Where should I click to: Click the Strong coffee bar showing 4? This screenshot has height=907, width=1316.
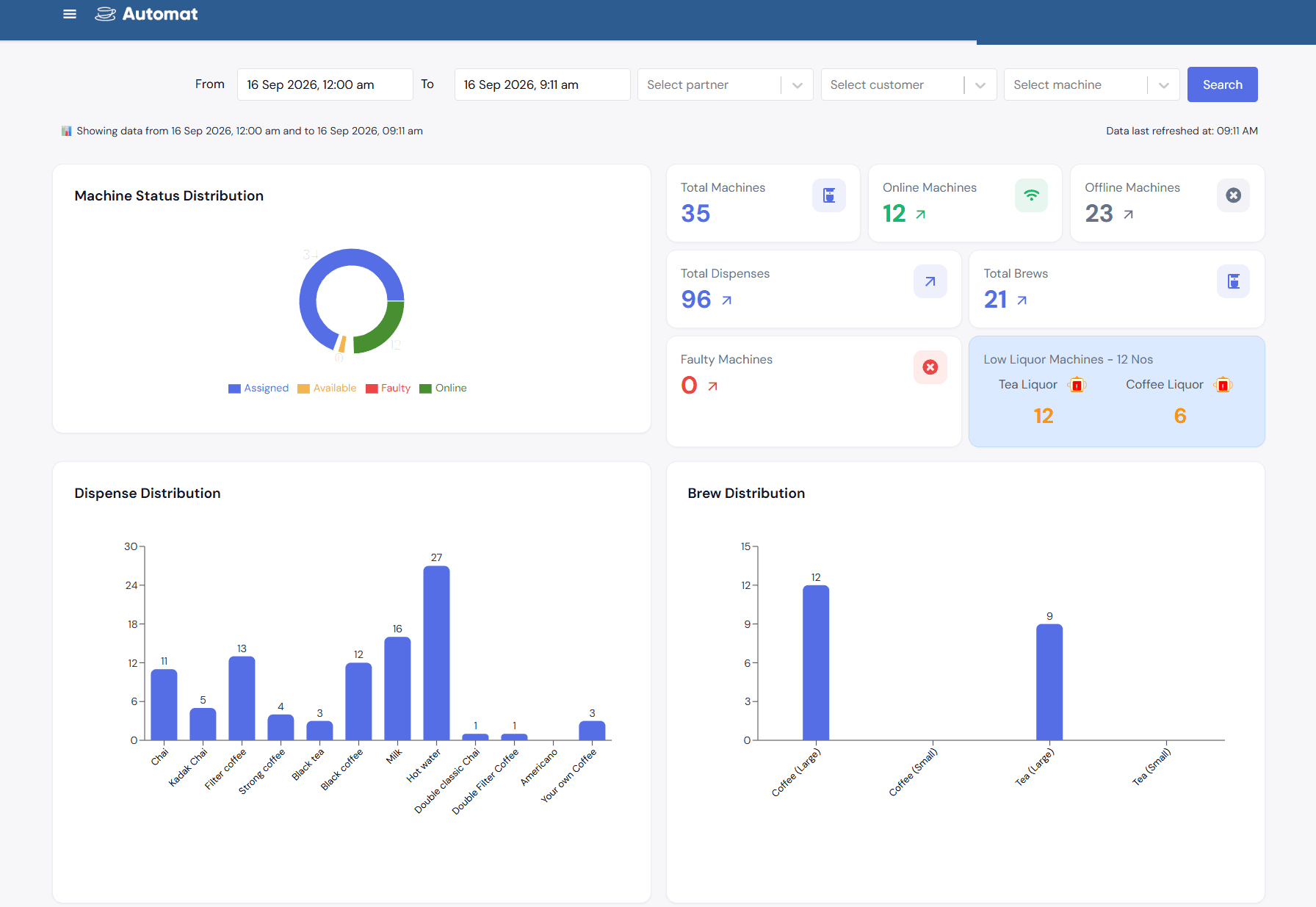pyautogui.click(x=281, y=728)
